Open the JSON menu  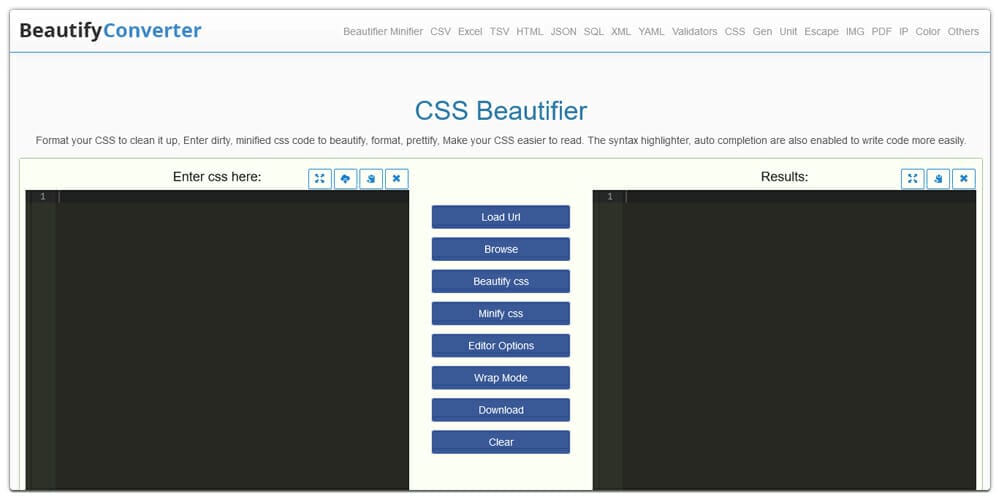(x=563, y=31)
